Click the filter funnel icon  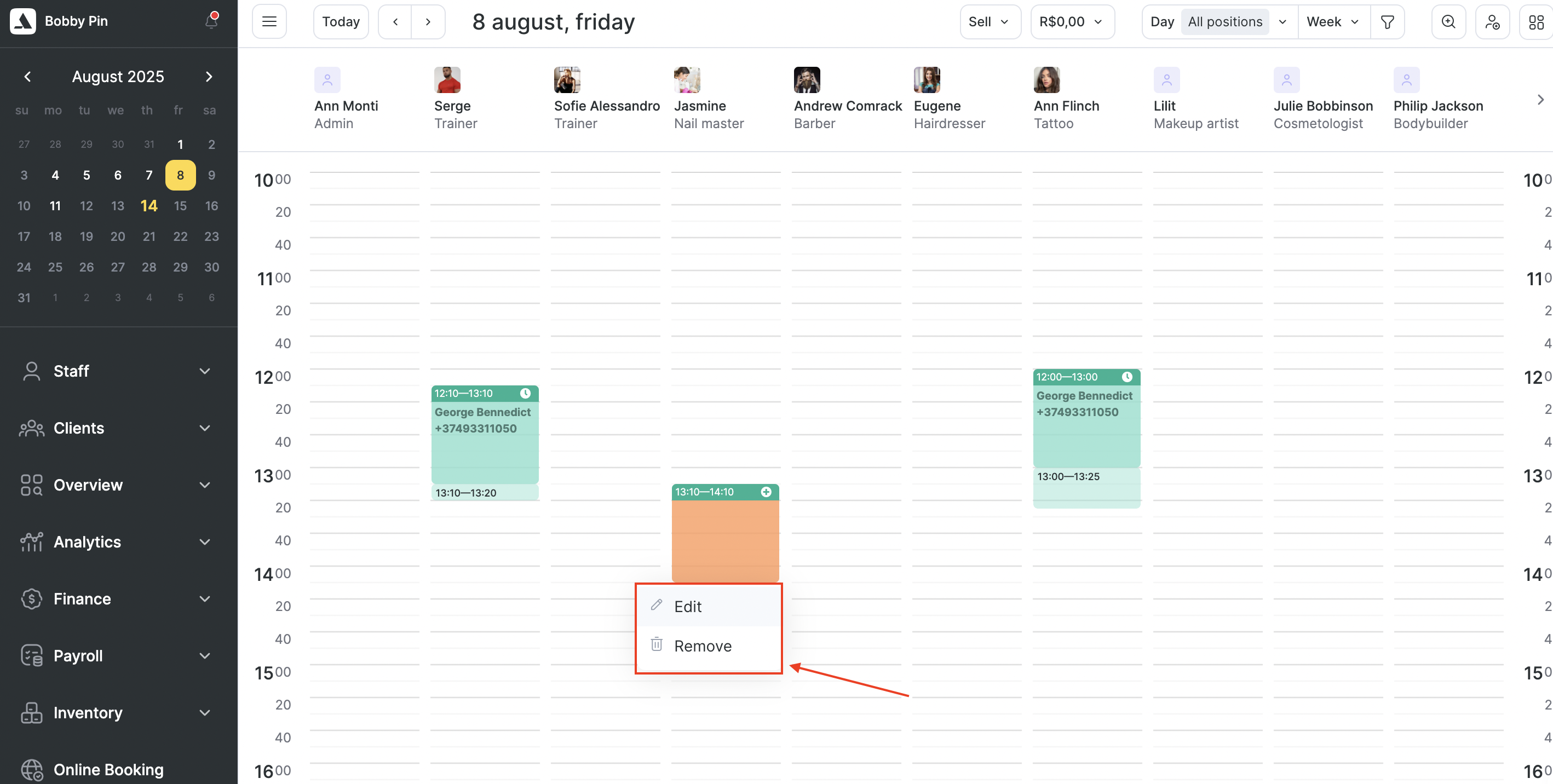pyautogui.click(x=1387, y=22)
